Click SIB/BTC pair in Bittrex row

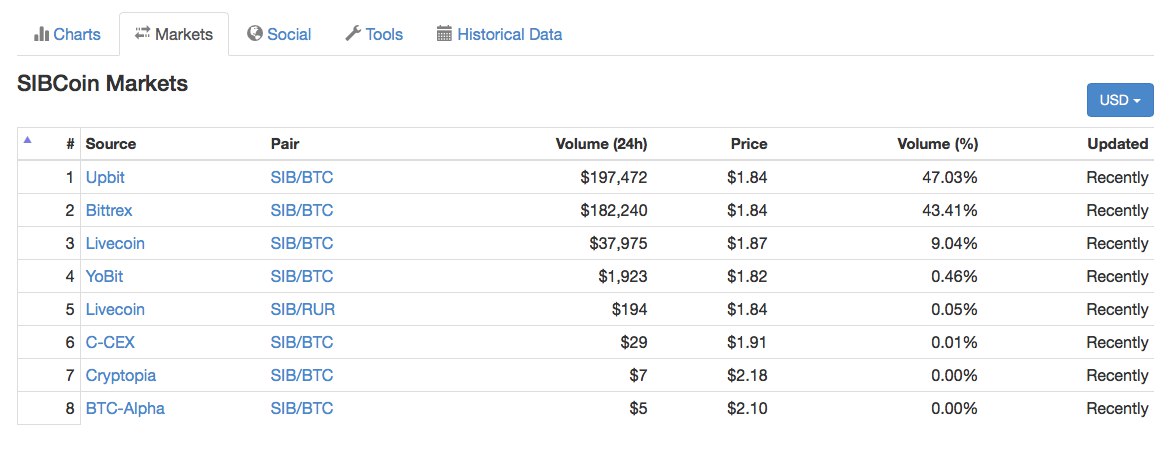[302, 211]
